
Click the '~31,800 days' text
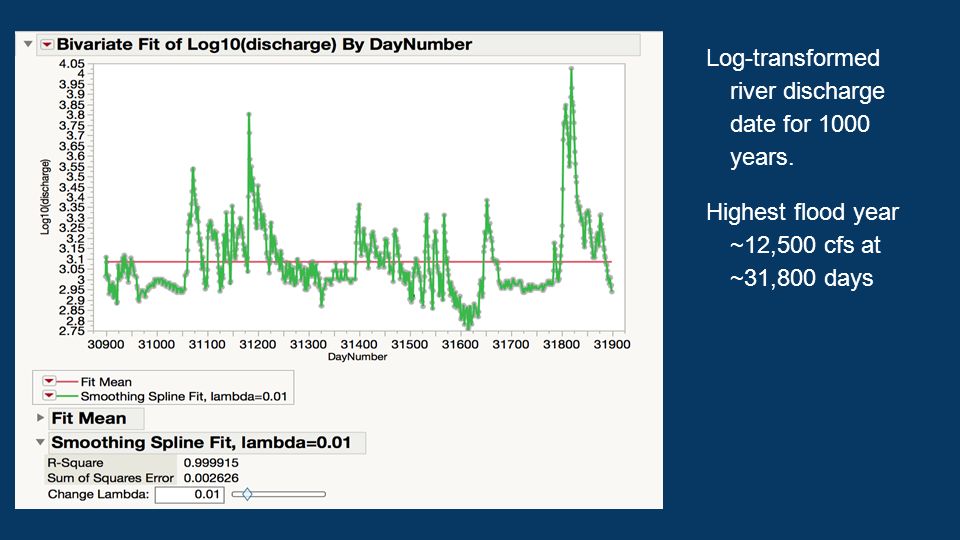click(x=801, y=278)
